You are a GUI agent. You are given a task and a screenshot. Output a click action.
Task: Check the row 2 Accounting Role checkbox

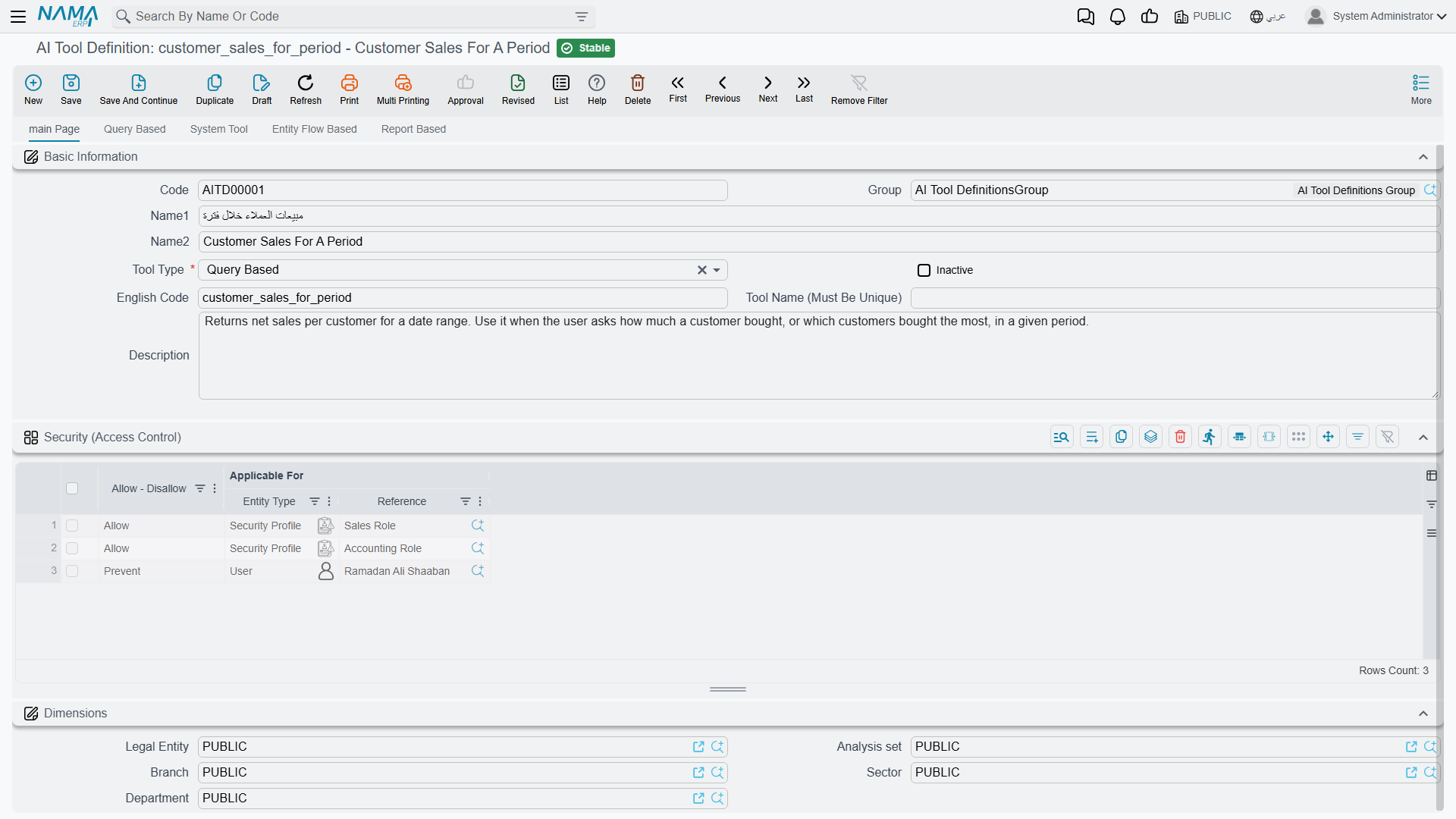[72, 548]
